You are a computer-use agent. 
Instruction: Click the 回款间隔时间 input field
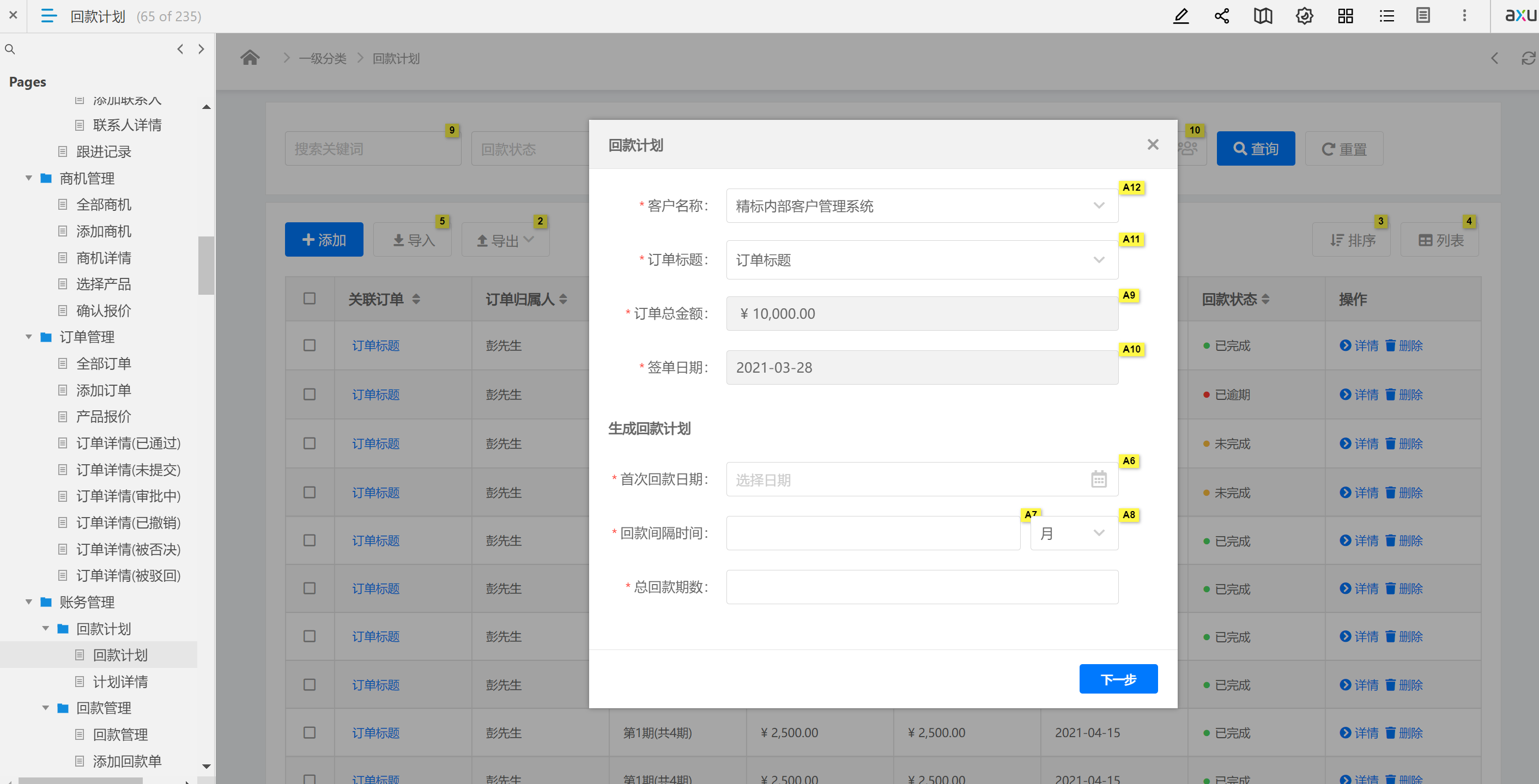point(873,533)
